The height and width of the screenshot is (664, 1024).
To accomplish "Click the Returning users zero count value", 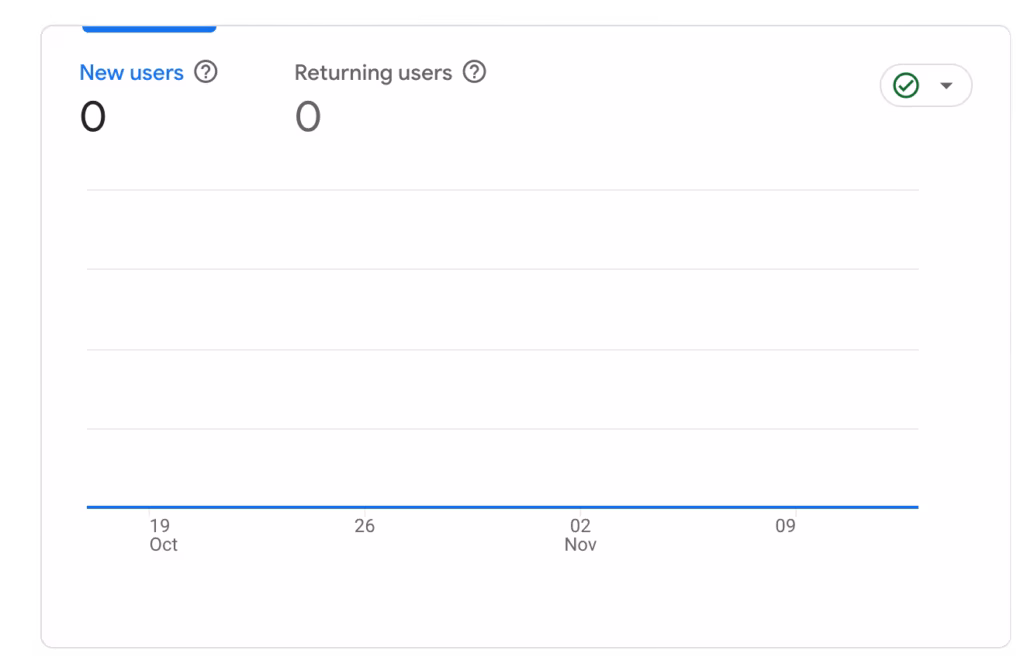I will pyautogui.click(x=308, y=117).
